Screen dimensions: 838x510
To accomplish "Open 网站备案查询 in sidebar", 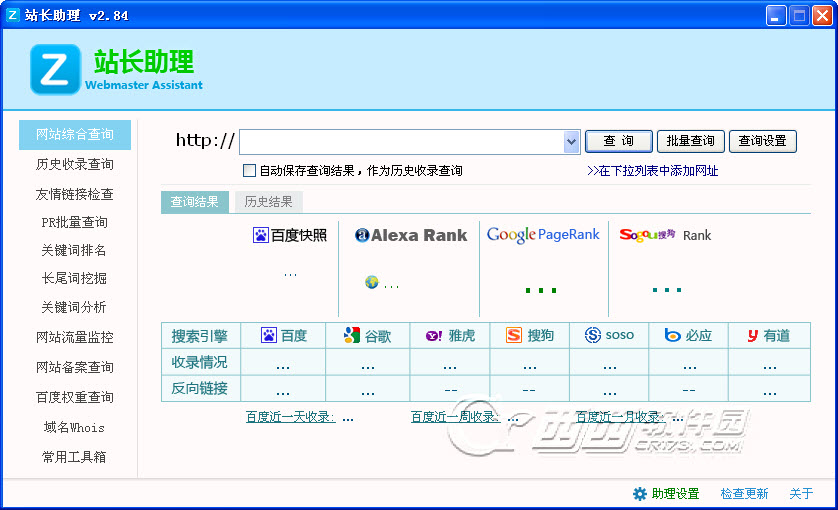I will (x=75, y=367).
